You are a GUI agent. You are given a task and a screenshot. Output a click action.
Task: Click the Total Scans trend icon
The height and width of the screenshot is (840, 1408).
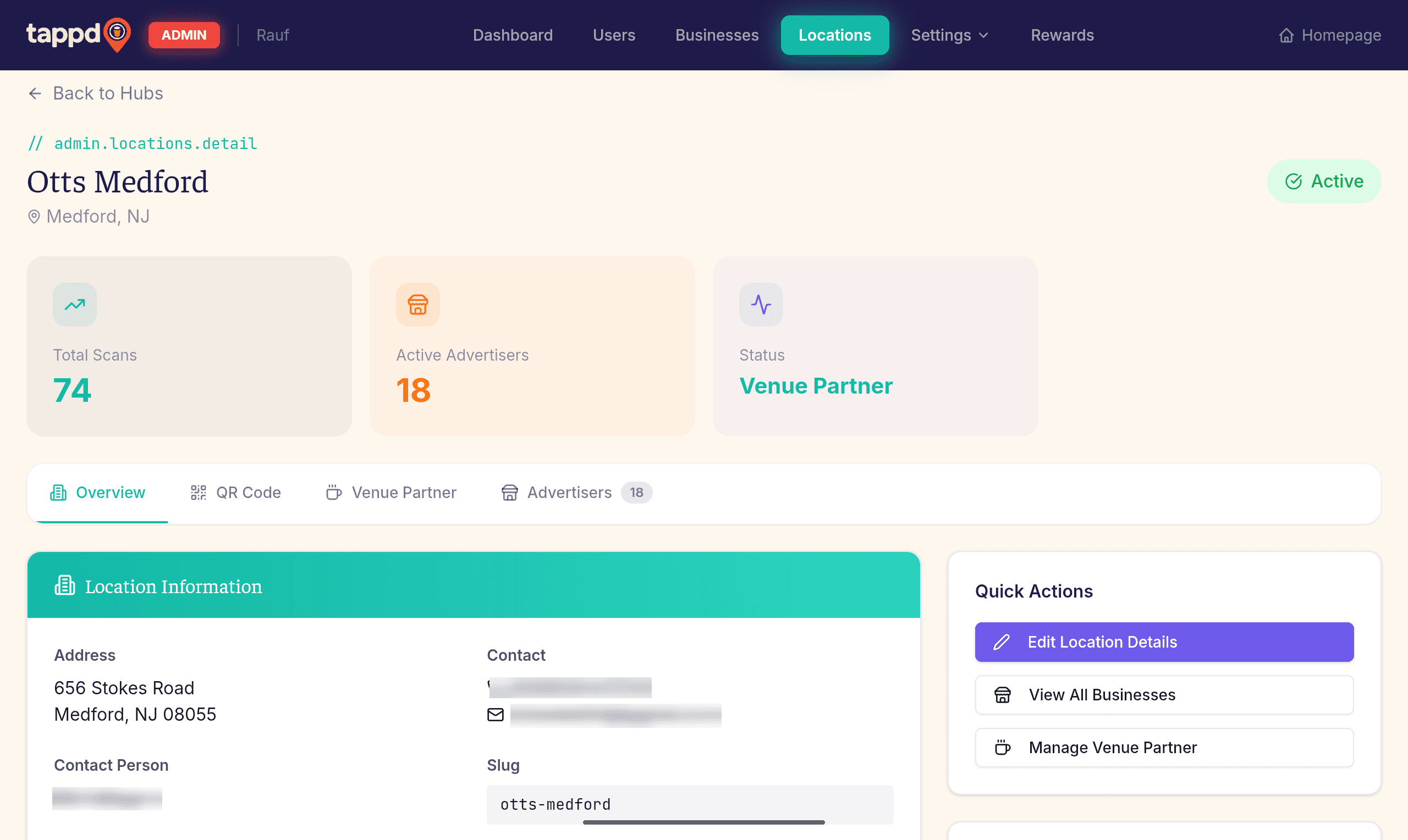tap(75, 305)
